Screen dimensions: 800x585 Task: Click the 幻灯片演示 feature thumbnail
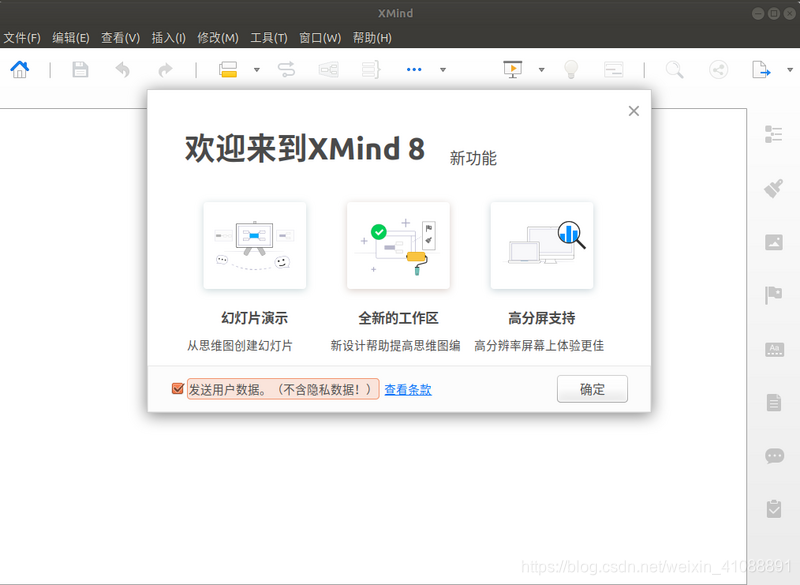coord(255,245)
